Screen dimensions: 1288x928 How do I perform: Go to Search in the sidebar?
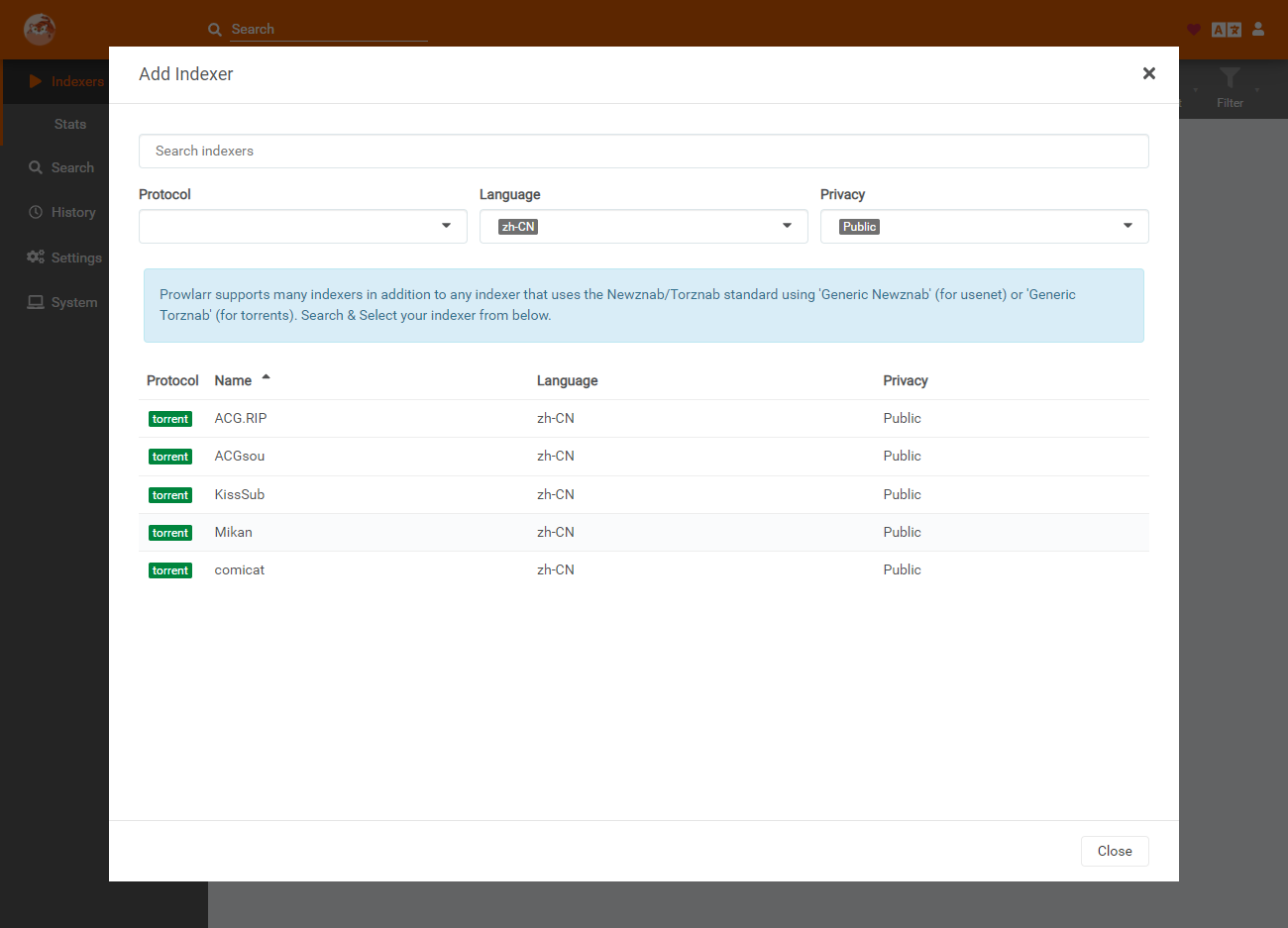(x=72, y=167)
